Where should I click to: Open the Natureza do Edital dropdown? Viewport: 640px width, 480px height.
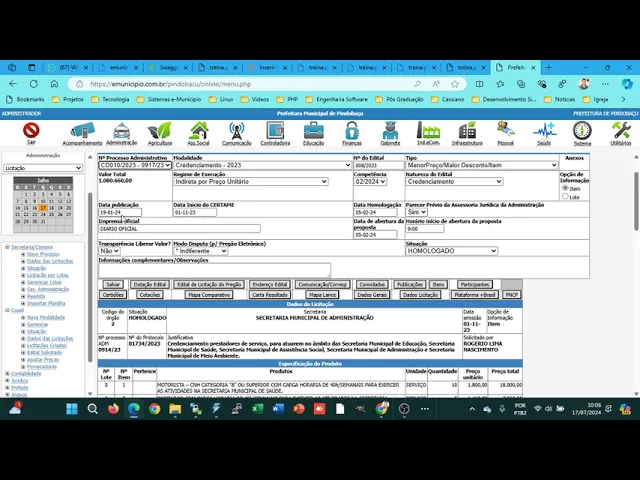click(x=454, y=182)
